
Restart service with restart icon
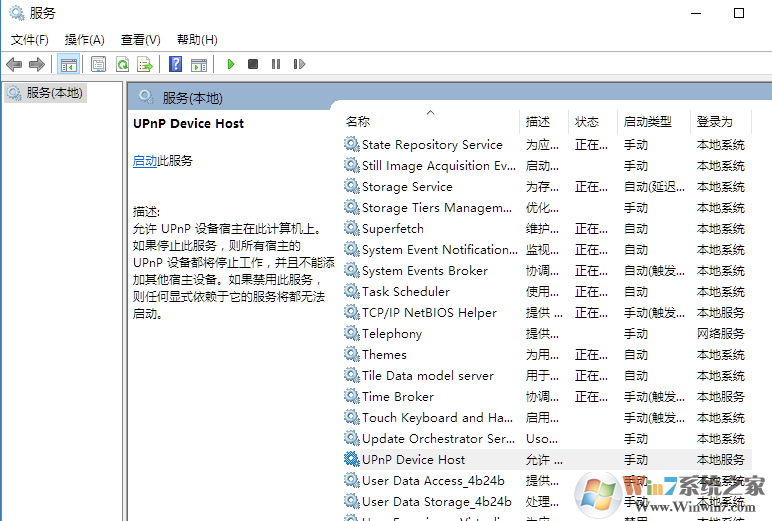pyautogui.click(x=299, y=64)
